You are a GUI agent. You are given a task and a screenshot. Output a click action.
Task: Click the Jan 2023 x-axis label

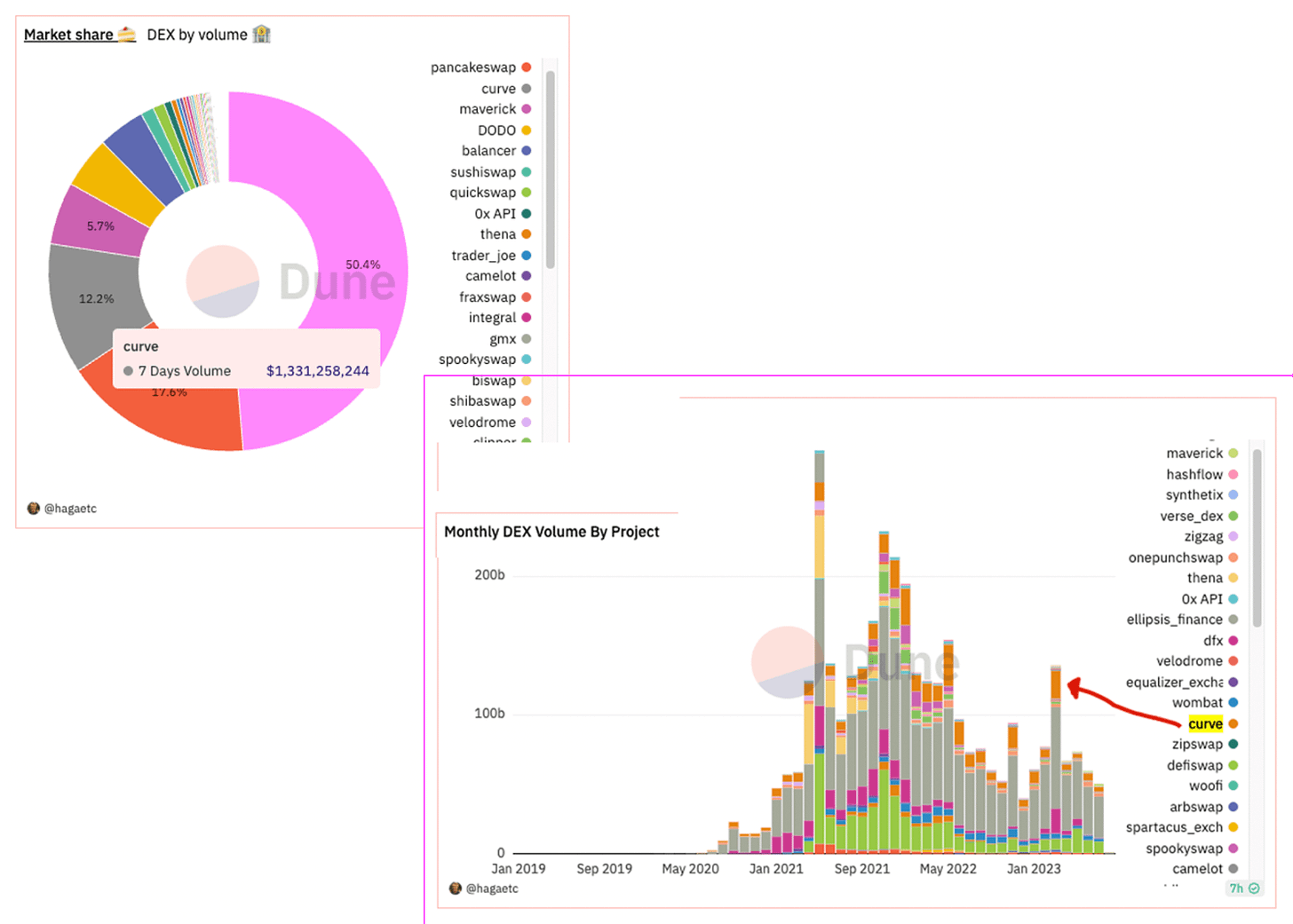[x=1034, y=869]
